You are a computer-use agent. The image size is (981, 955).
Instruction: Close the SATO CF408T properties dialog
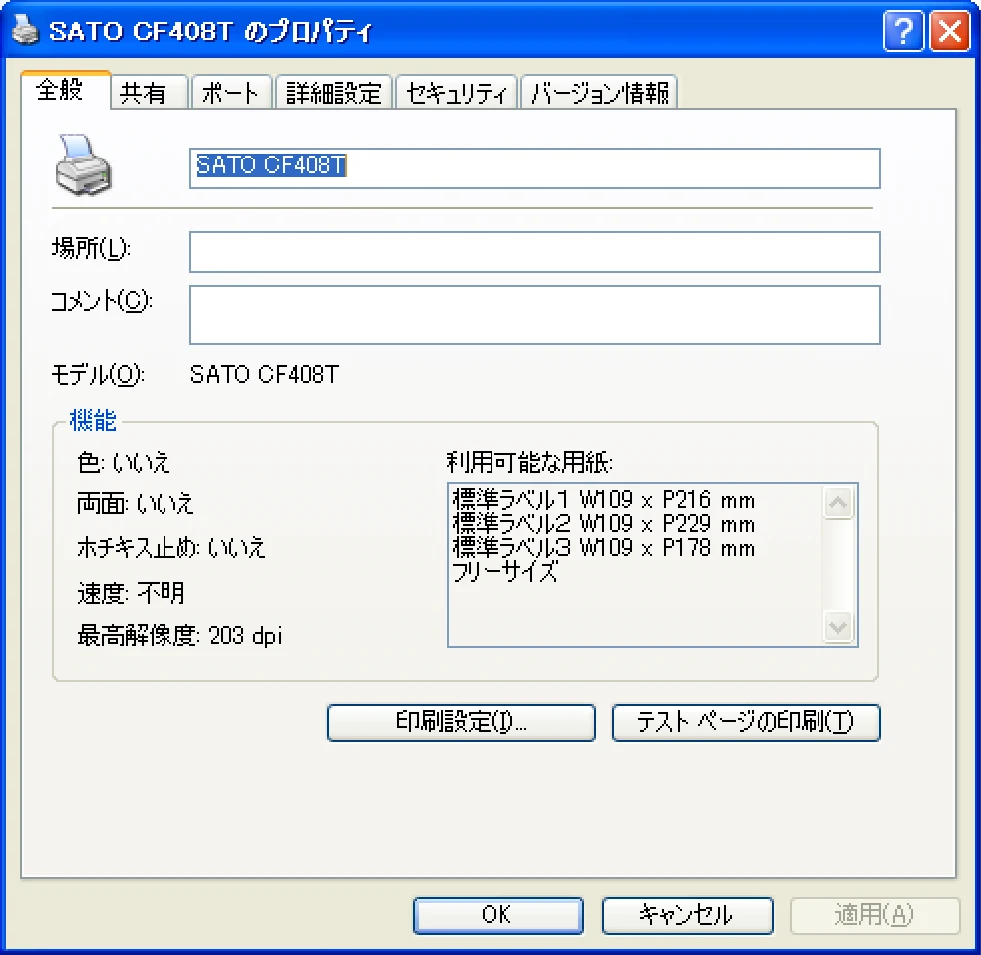[x=950, y=31]
